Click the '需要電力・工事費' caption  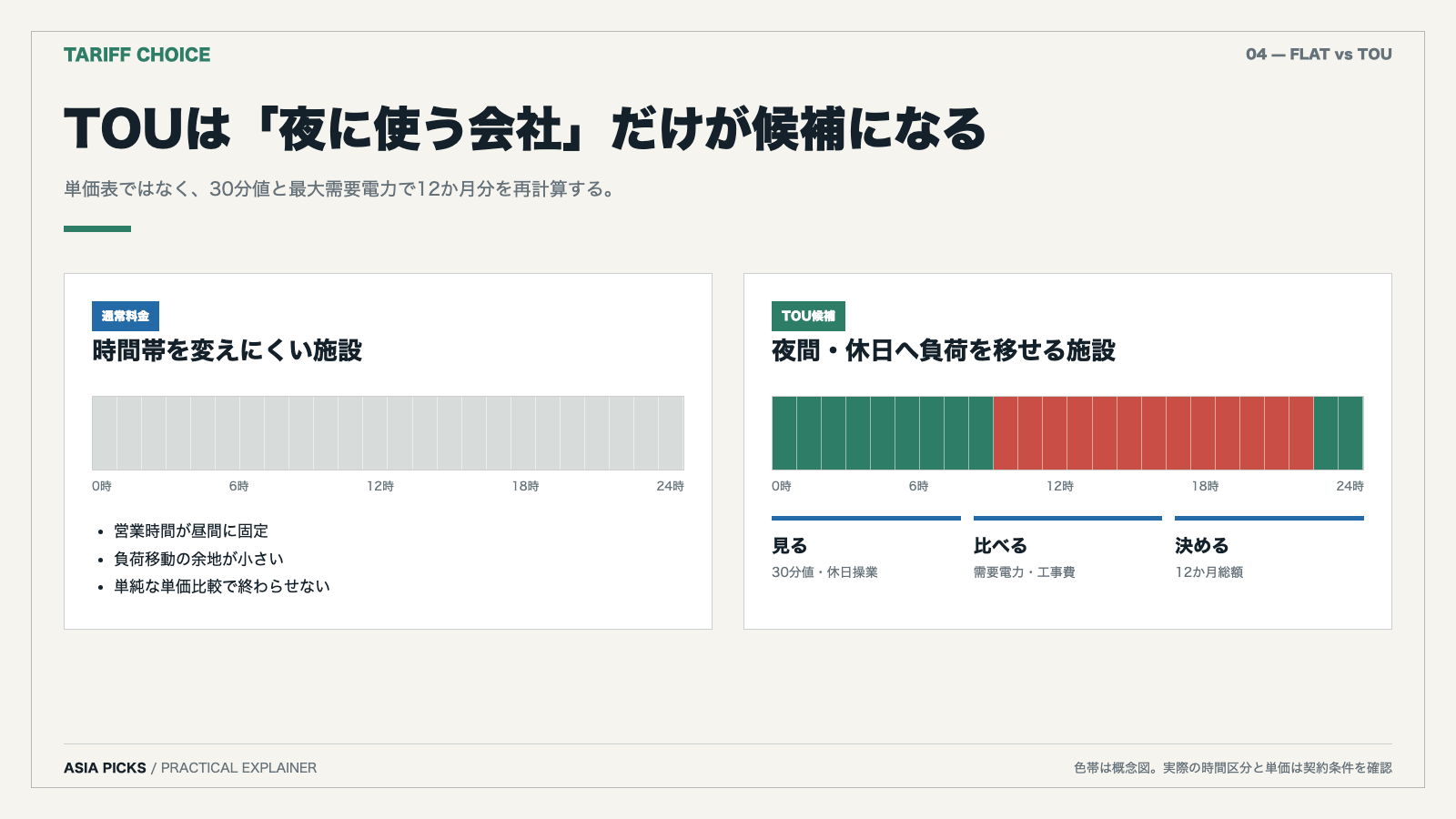pos(1025,572)
